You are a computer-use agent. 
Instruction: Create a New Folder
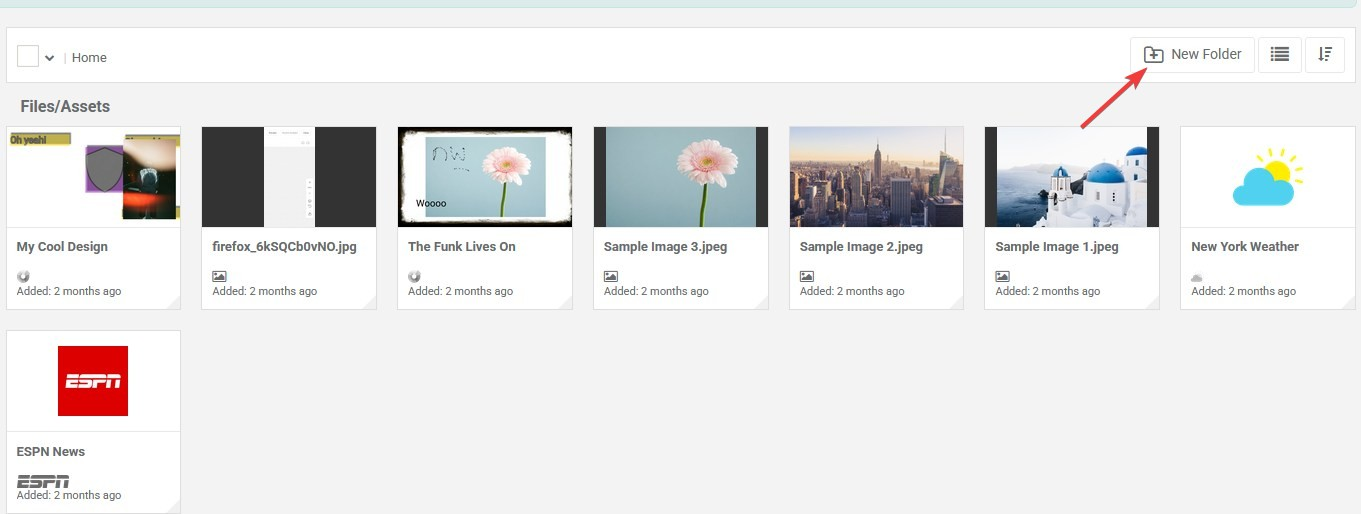pos(1192,55)
